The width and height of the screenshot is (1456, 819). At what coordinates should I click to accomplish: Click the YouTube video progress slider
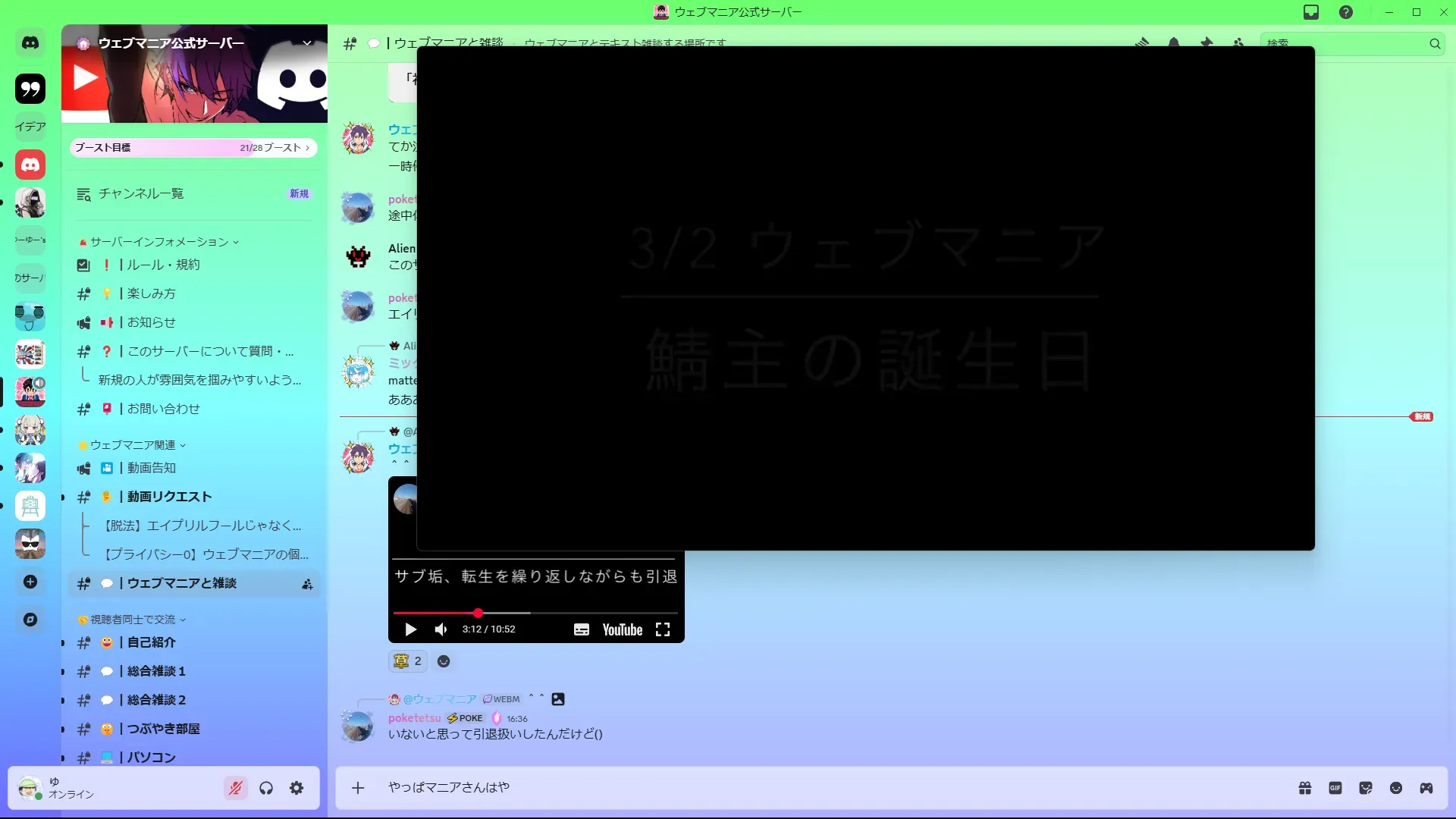click(x=535, y=613)
